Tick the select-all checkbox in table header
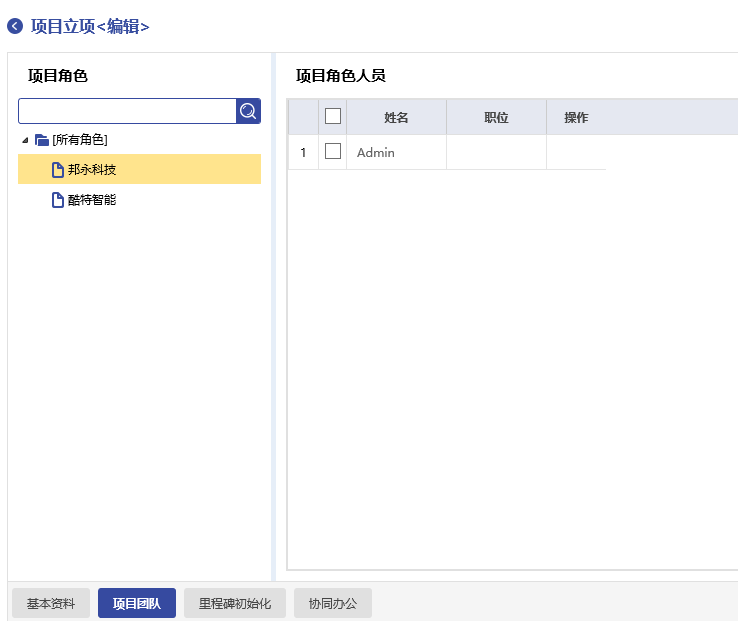738x621 pixels. pos(333,117)
